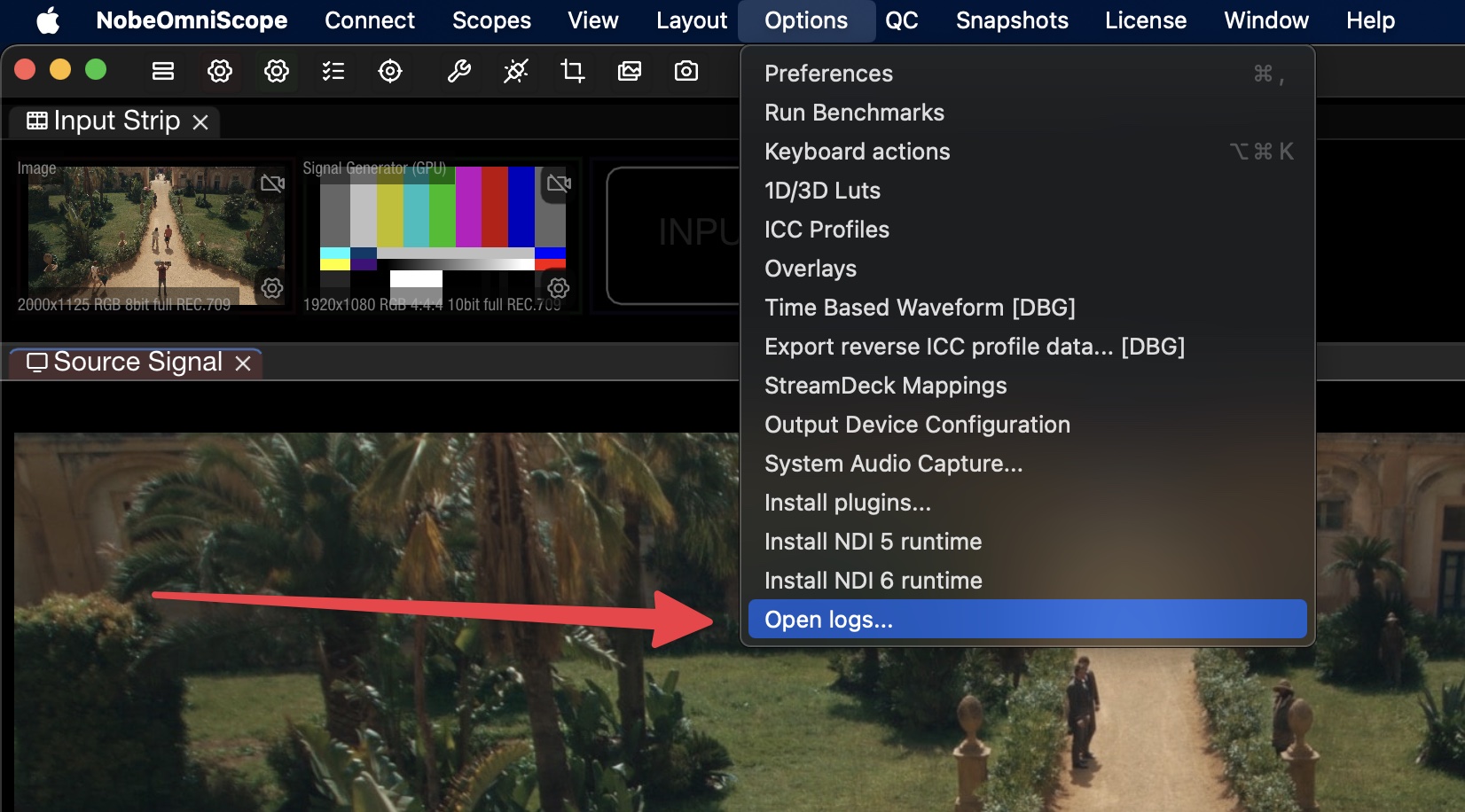Click the Install plugins... menu entry

pos(847,503)
